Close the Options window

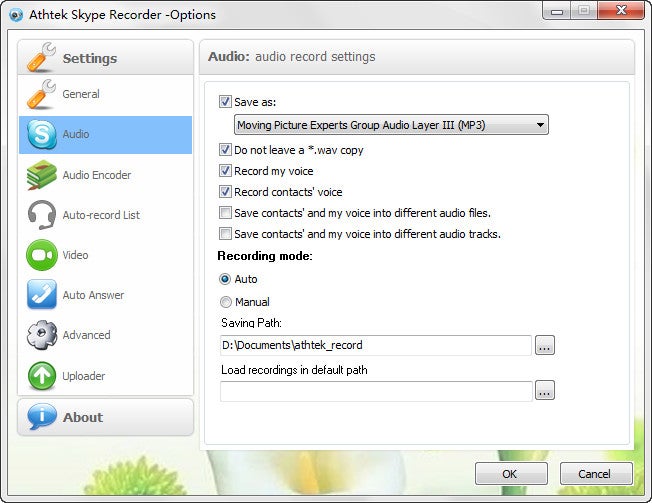pyautogui.click(x=621, y=10)
